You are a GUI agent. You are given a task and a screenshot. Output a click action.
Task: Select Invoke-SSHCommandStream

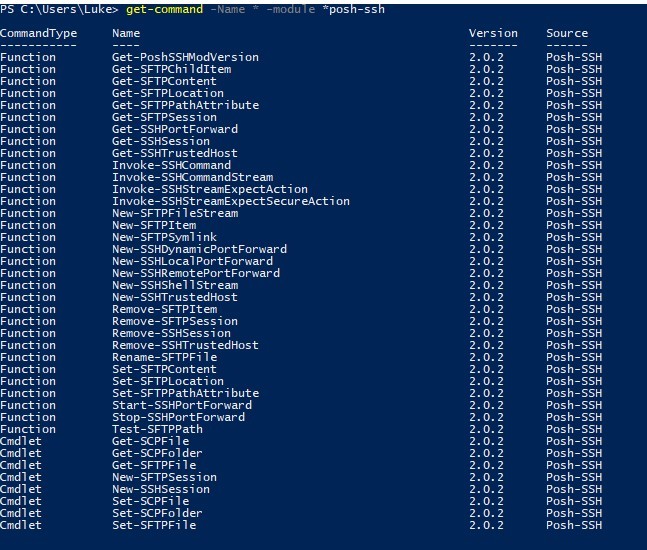(192, 177)
